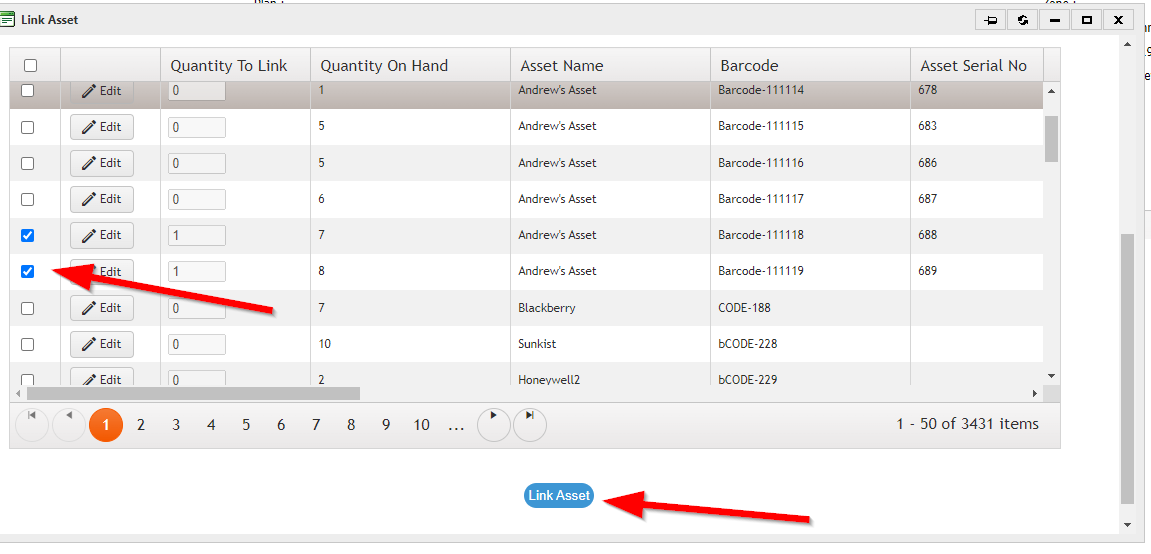This screenshot has width=1151, height=554.
Task: Click the Quantity On Hand column header
Action: (x=410, y=65)
